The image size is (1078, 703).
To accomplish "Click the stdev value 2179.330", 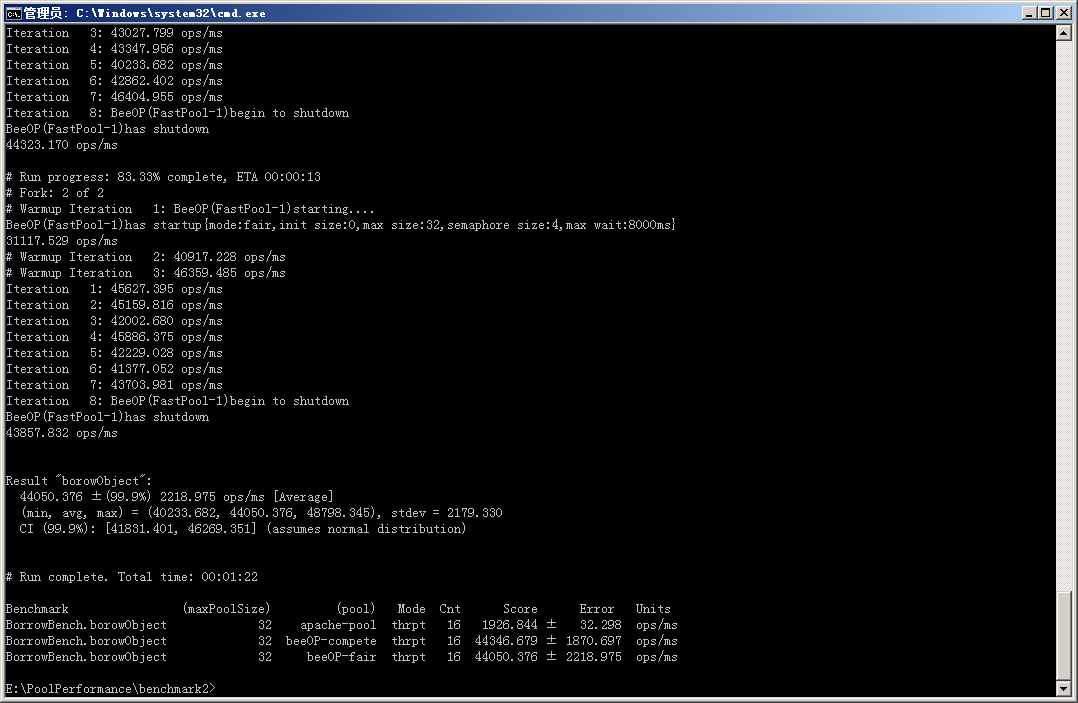I will 474,513.
